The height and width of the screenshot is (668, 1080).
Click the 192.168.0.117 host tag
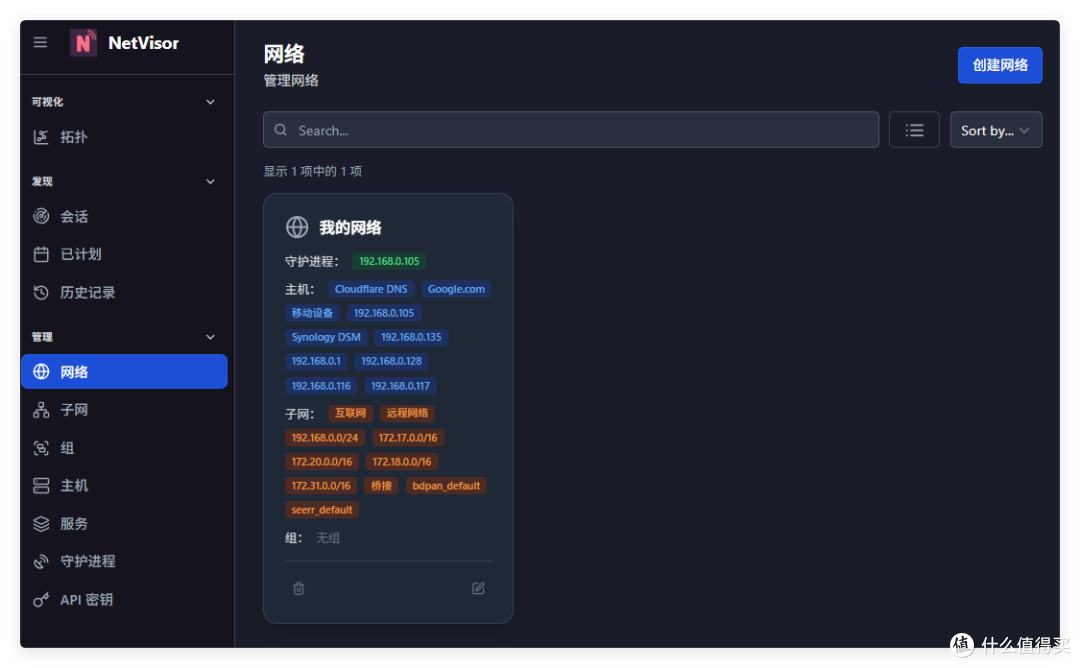(400, 386)
